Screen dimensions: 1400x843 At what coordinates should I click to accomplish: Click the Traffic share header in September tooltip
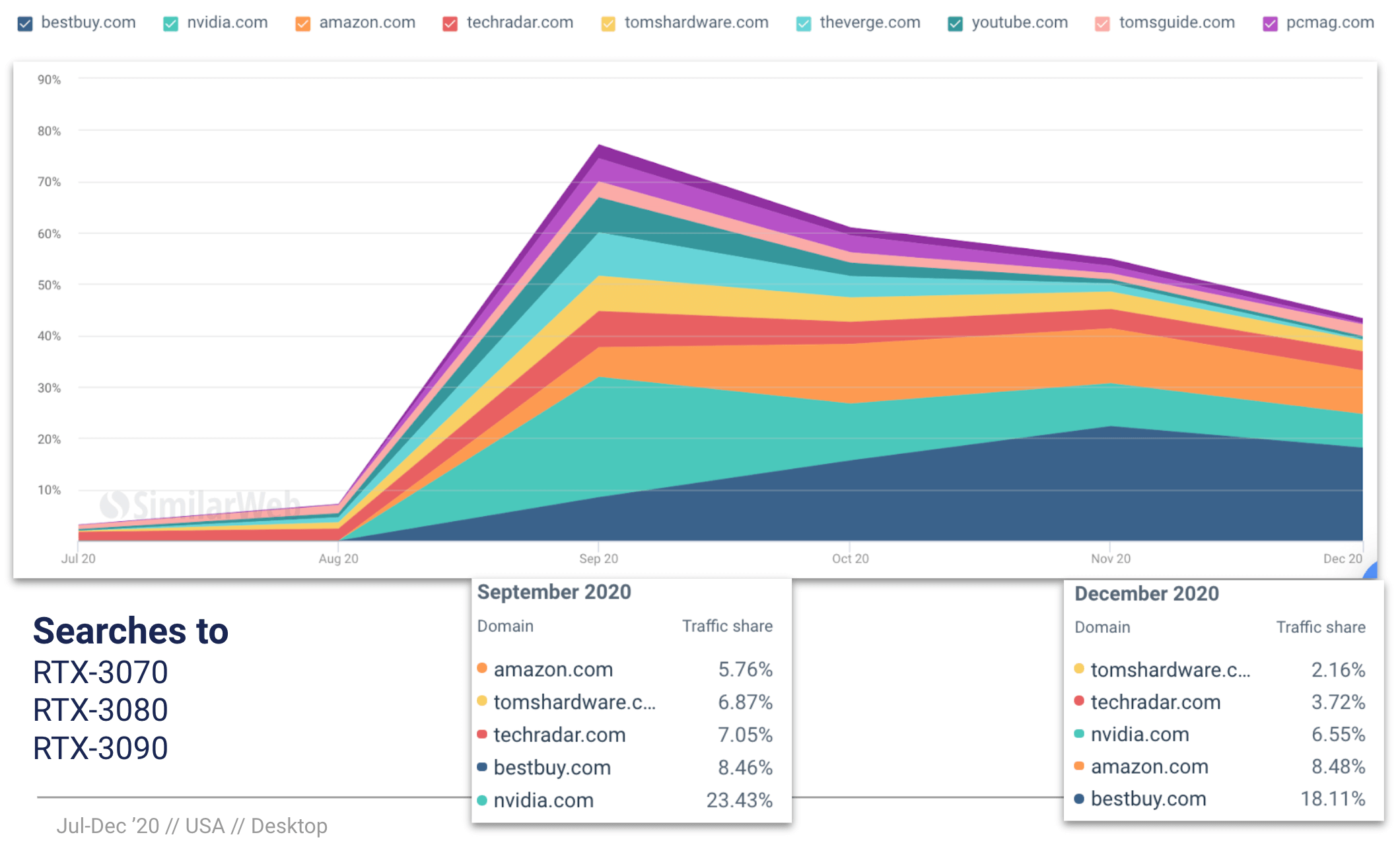[x=727, y=626]
